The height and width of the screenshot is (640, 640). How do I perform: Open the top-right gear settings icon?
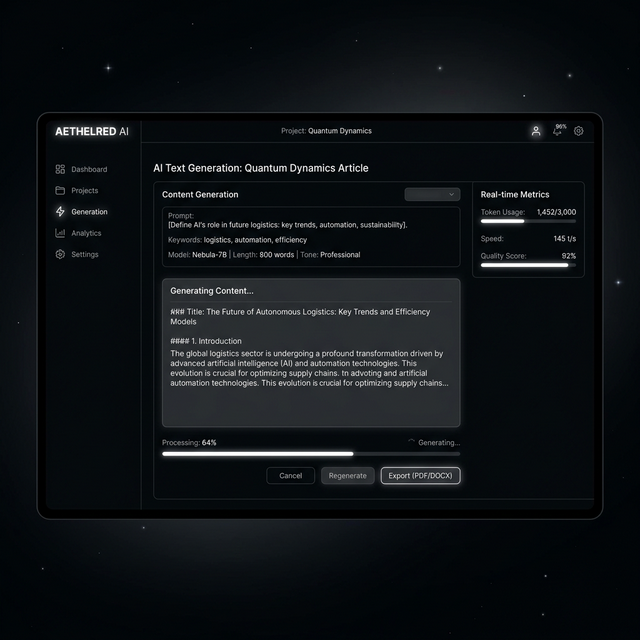[x=578, y=131]
